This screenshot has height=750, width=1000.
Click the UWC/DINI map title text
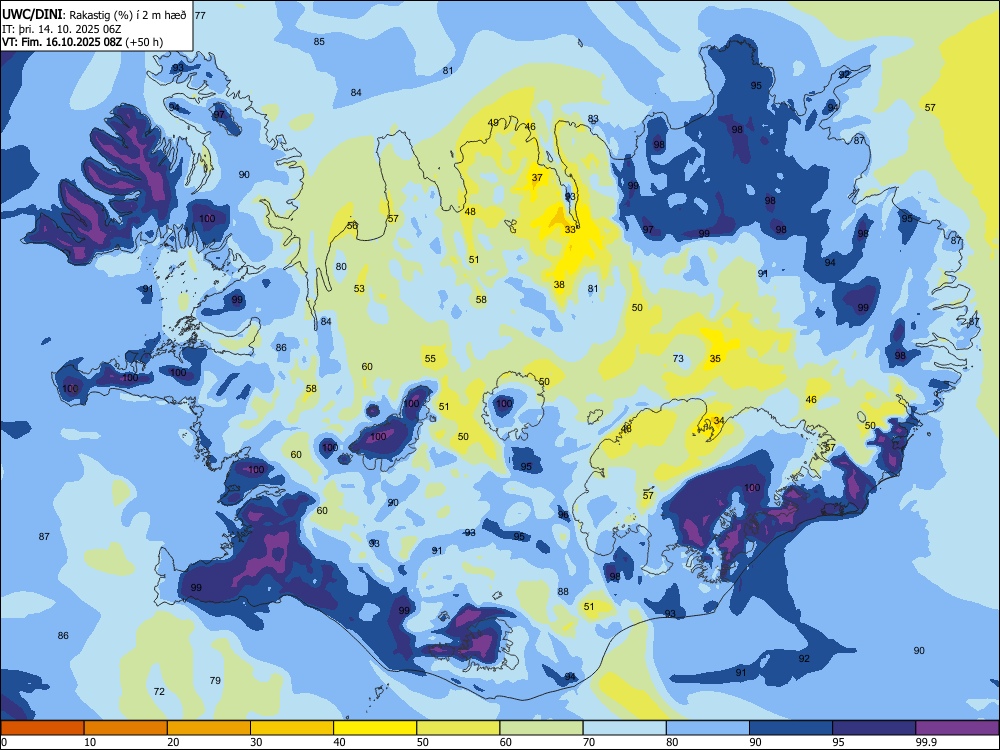coord(31,15)
